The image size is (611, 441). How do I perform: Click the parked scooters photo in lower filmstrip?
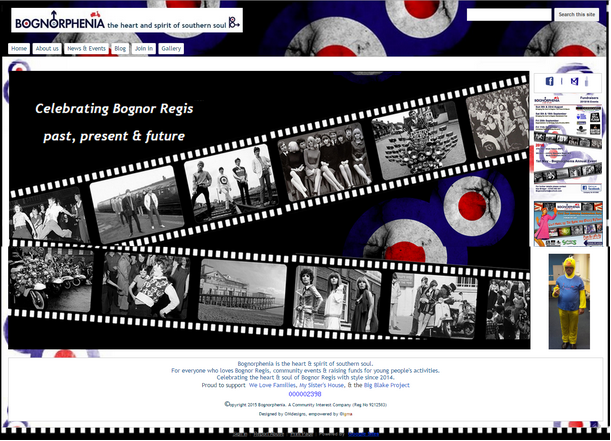coord(51,279)
